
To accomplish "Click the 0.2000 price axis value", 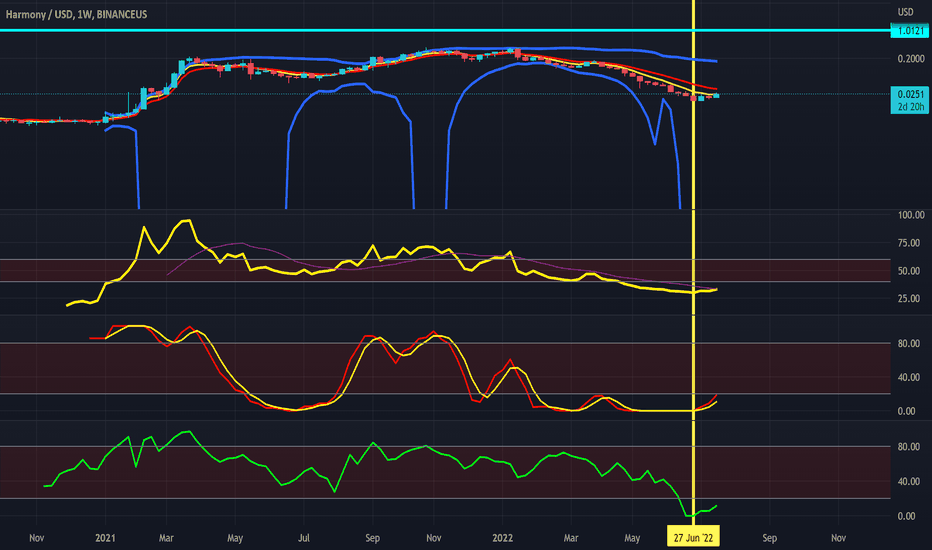I will tap(911, 58).
